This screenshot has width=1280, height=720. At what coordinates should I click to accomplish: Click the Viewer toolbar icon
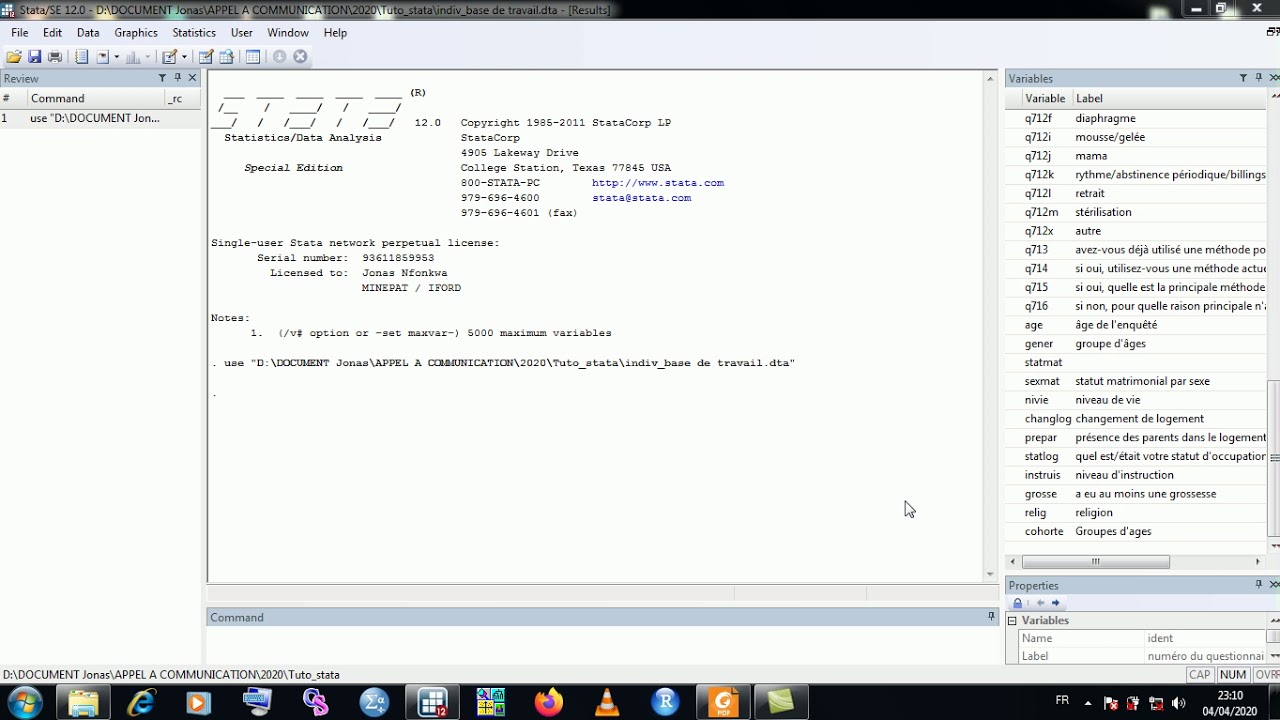point(103,57)
